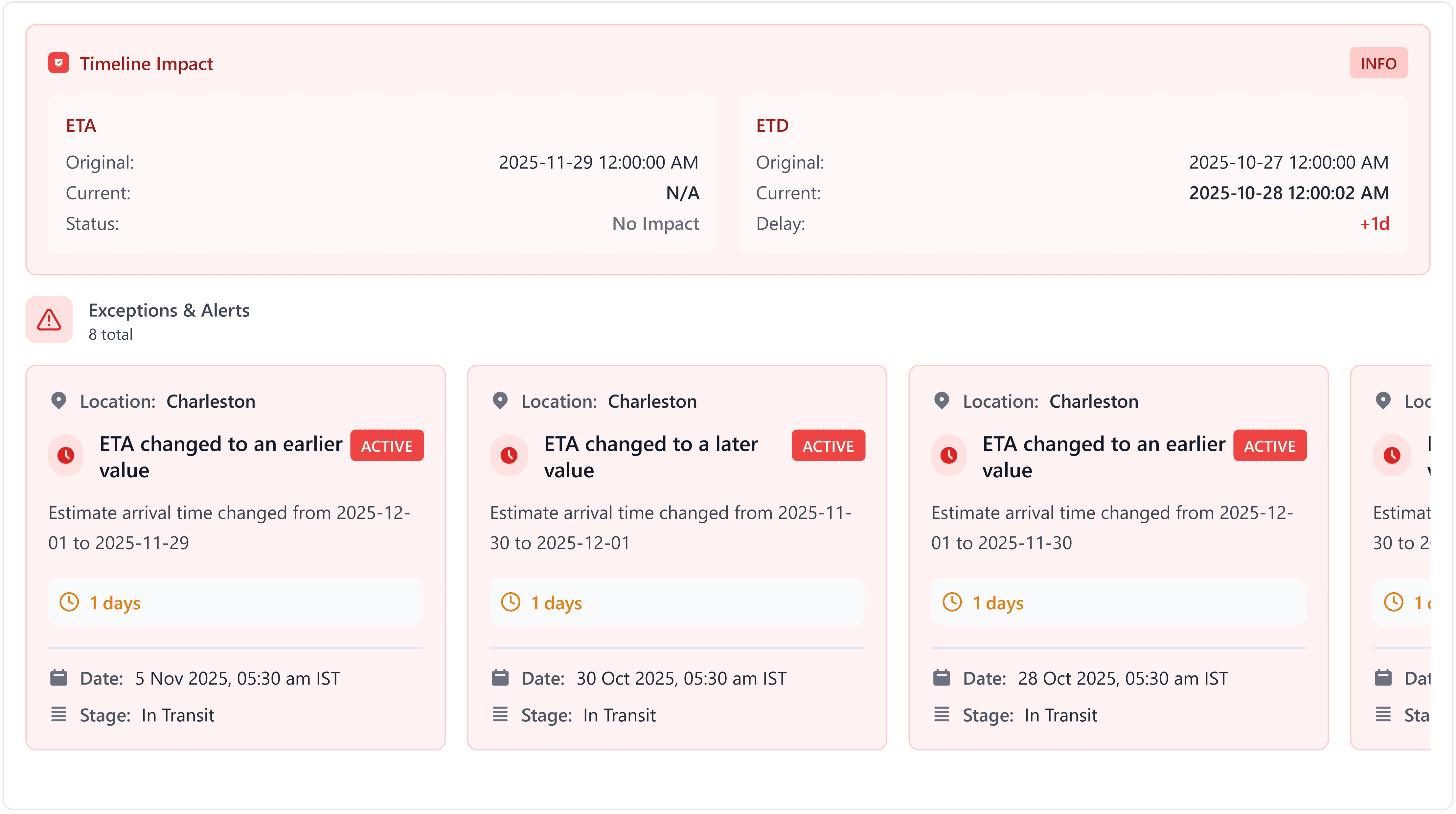Click '1 days' duration on the third card

[998, 603]
